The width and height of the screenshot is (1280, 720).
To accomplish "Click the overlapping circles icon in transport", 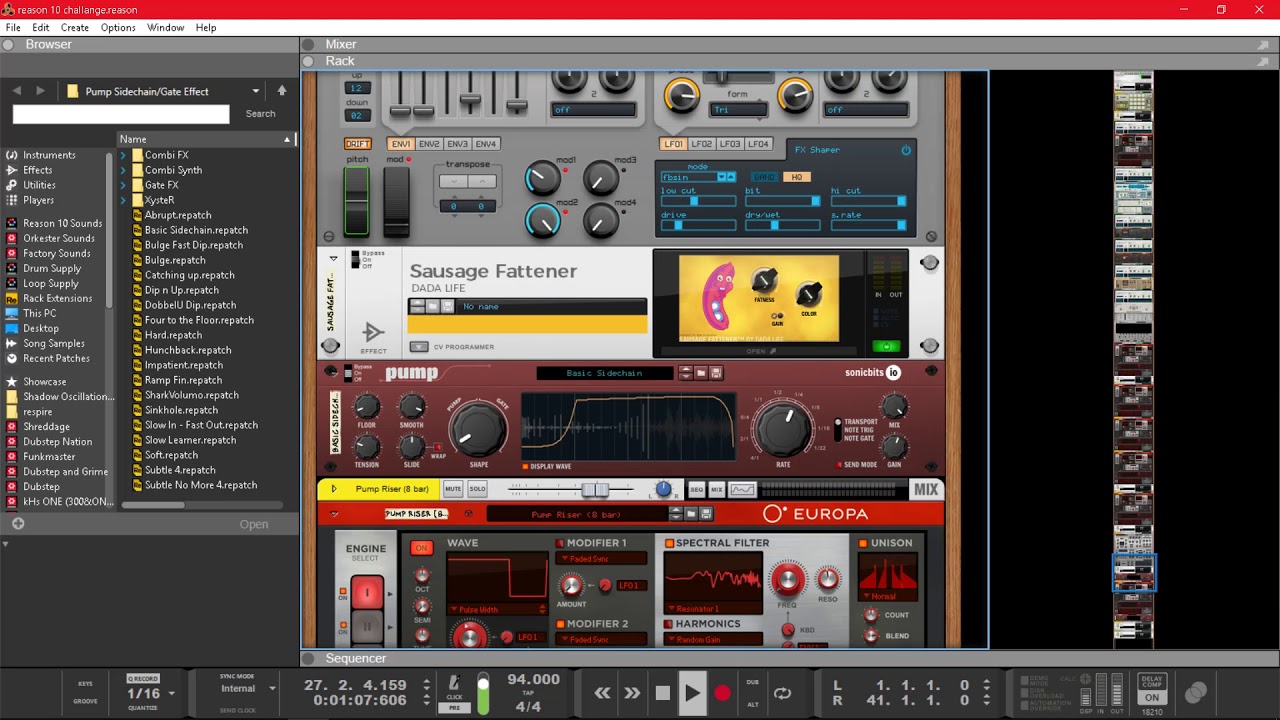I will coord(1195,692).
